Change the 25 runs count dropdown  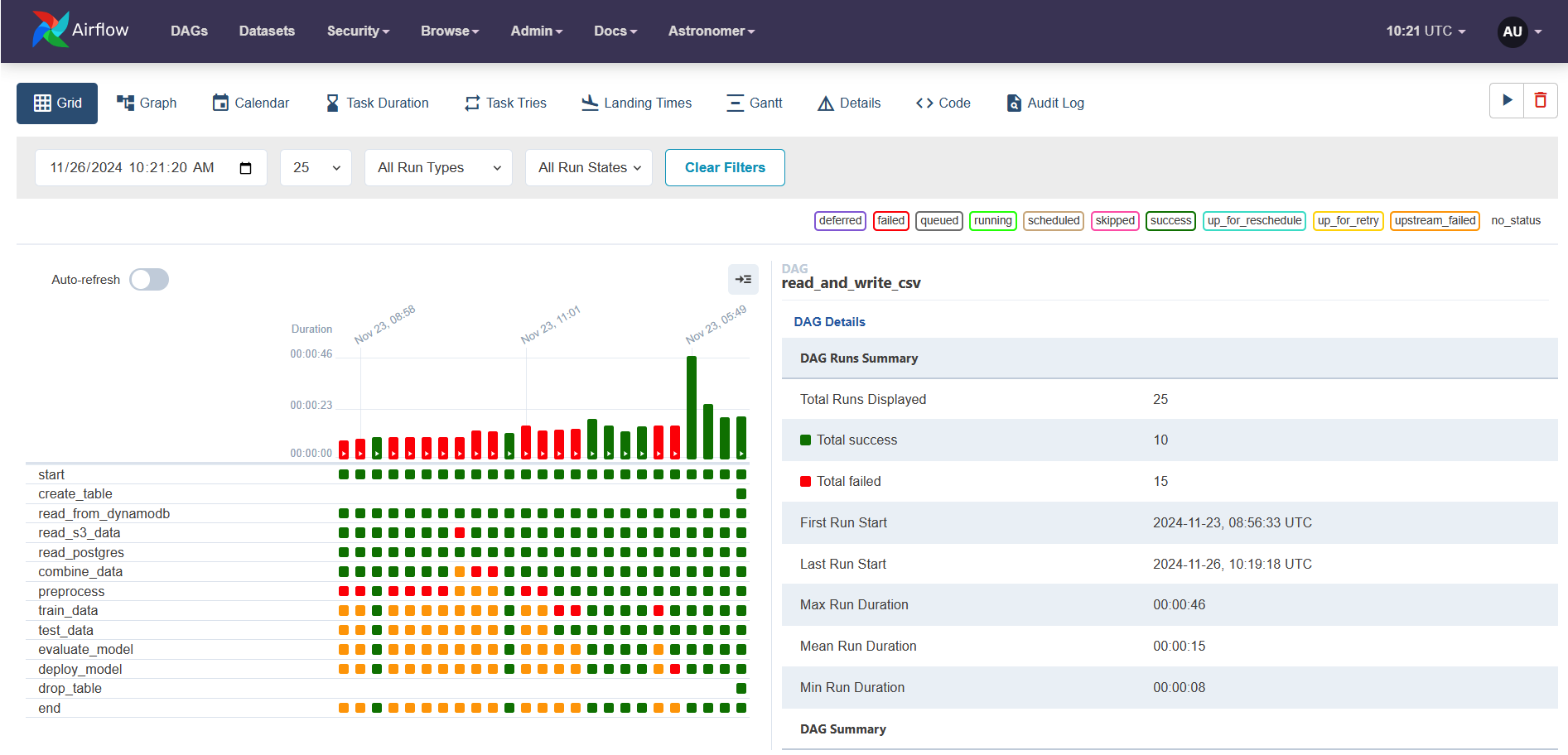point(316,168)
